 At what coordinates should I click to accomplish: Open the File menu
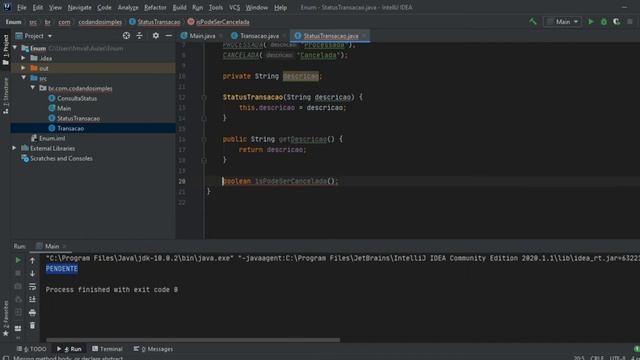(x=22, y=7)
